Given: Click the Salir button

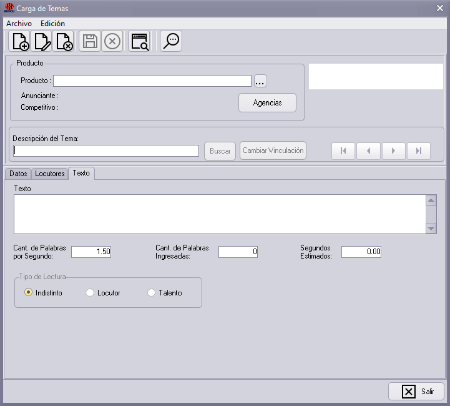Looking at the screenshot, I should 416,391.
